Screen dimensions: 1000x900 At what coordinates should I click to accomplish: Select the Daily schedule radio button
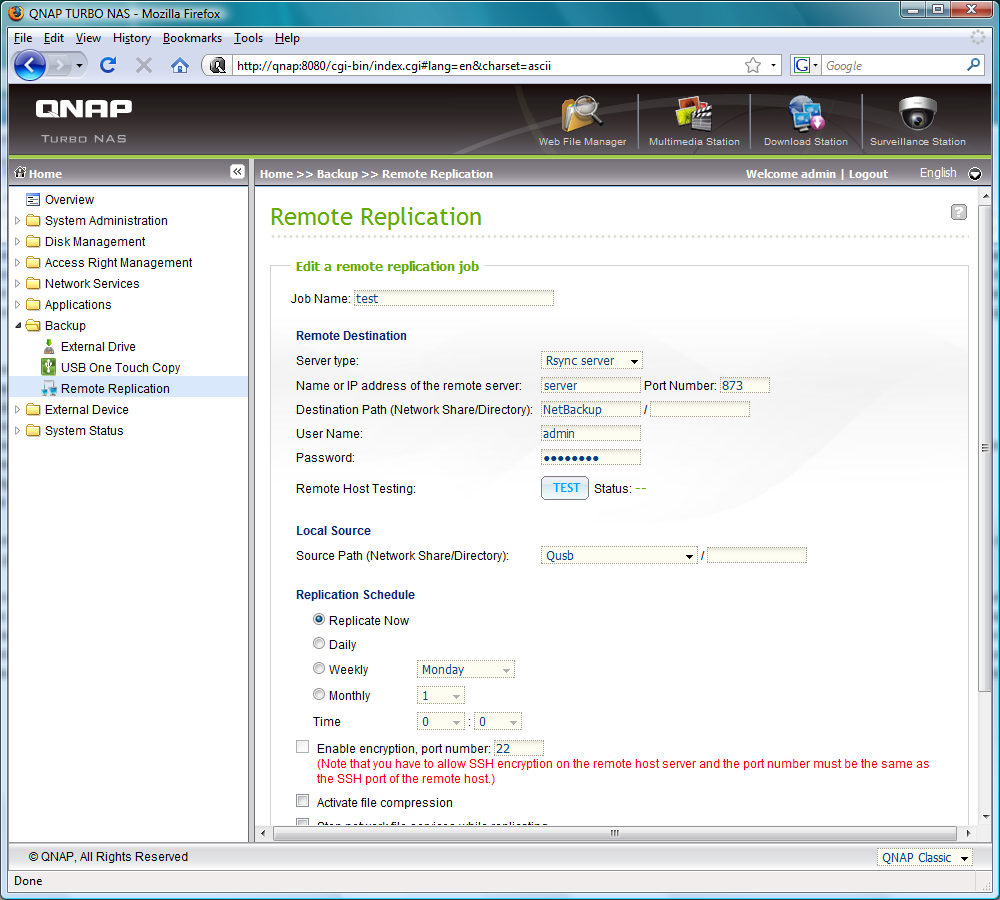click(x=319, y=643)
